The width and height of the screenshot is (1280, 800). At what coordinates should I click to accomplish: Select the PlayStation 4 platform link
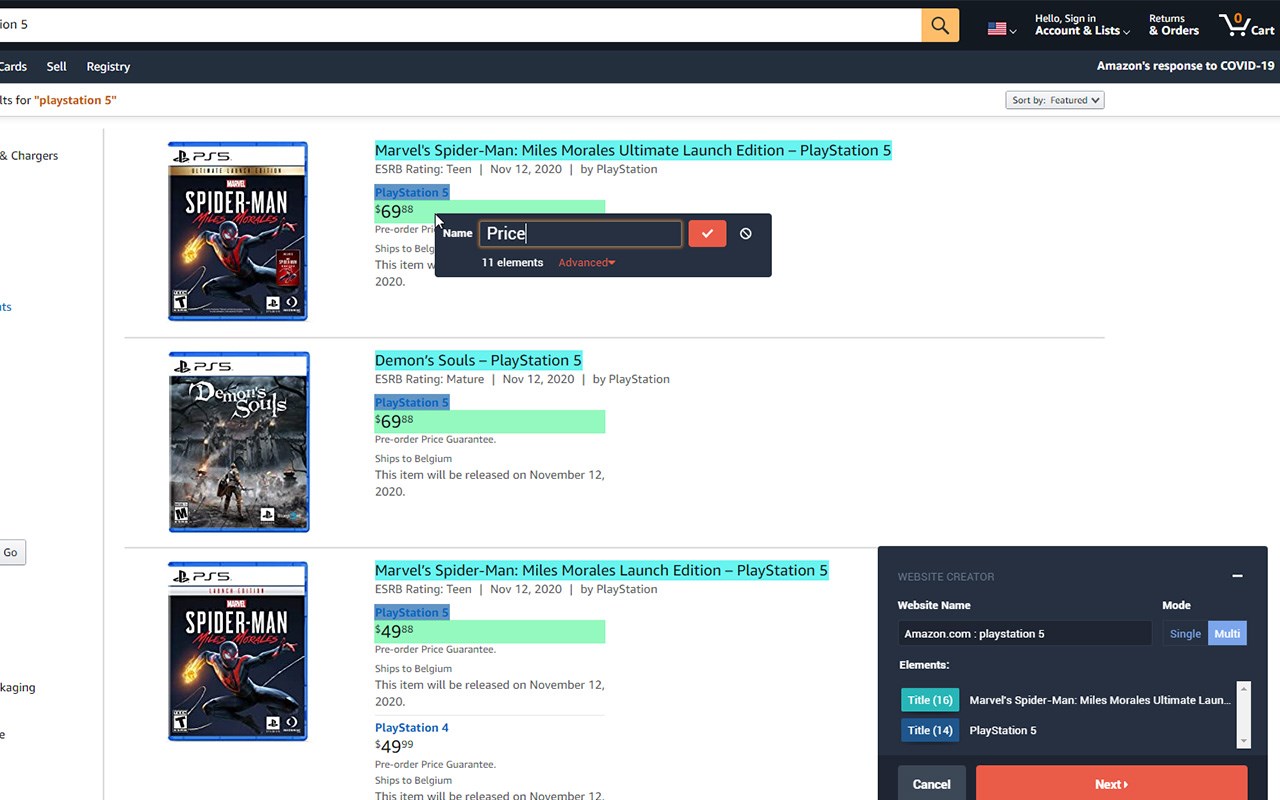412,727
